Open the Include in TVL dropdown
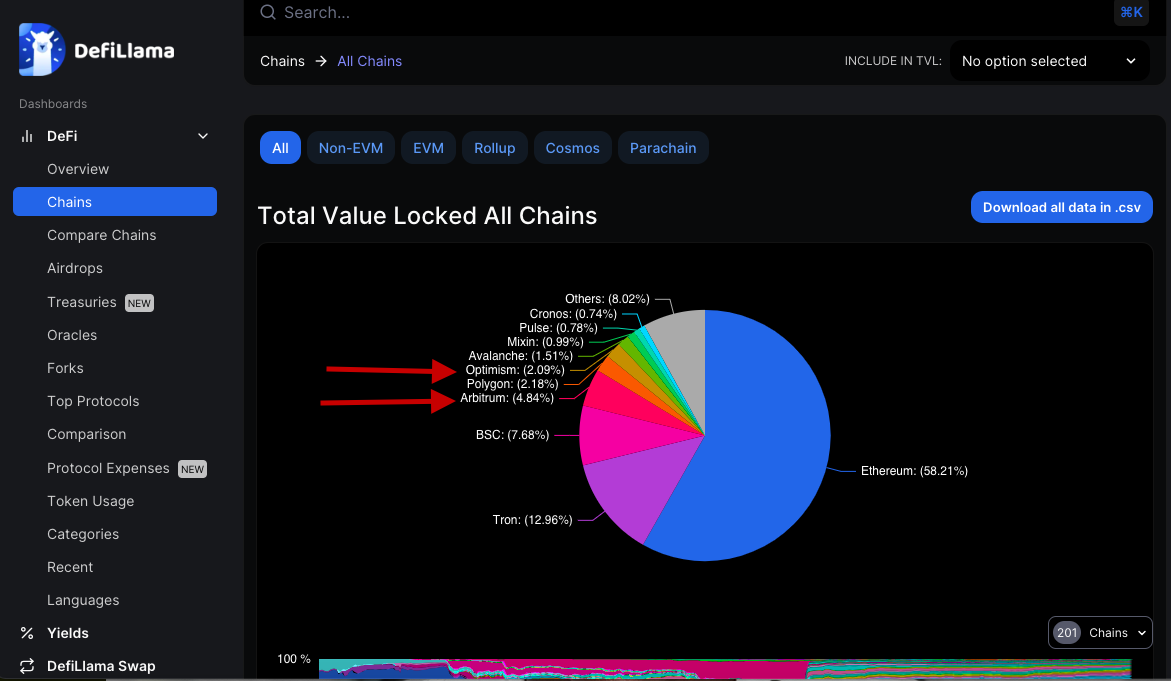The image size is (1171, 681). click(1049, 61)
